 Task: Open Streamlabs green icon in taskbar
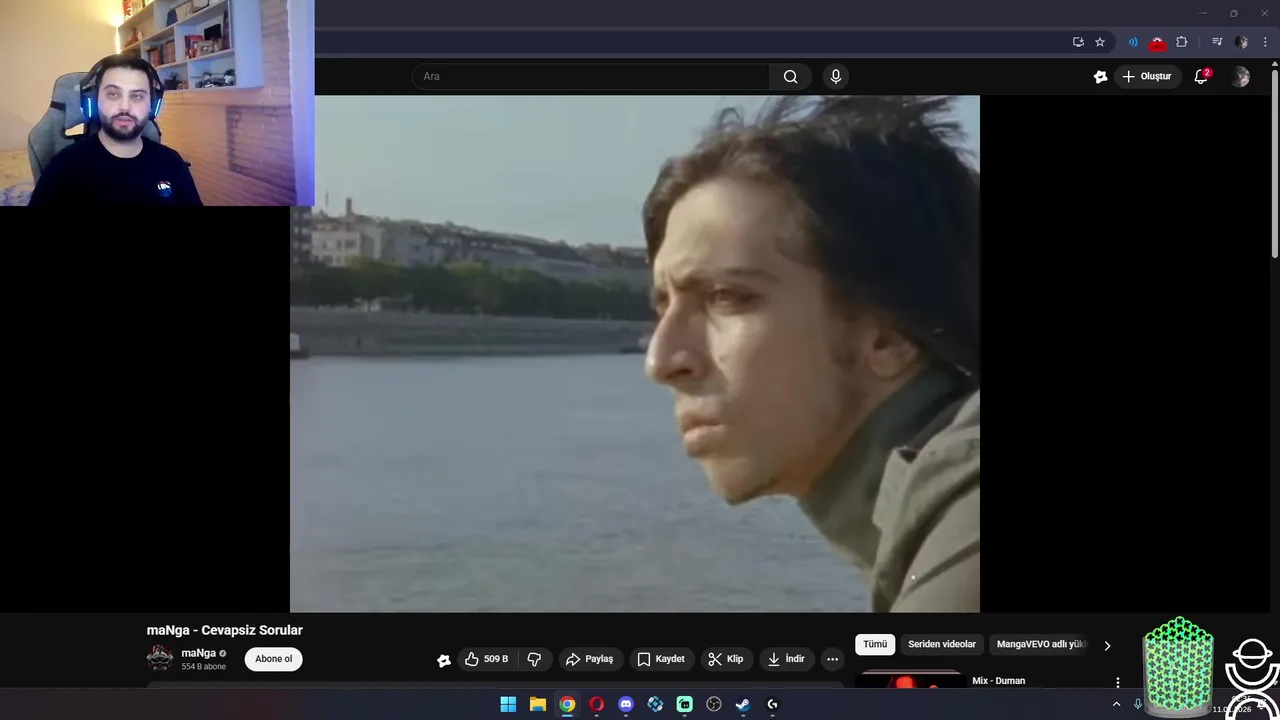point(685,704)
